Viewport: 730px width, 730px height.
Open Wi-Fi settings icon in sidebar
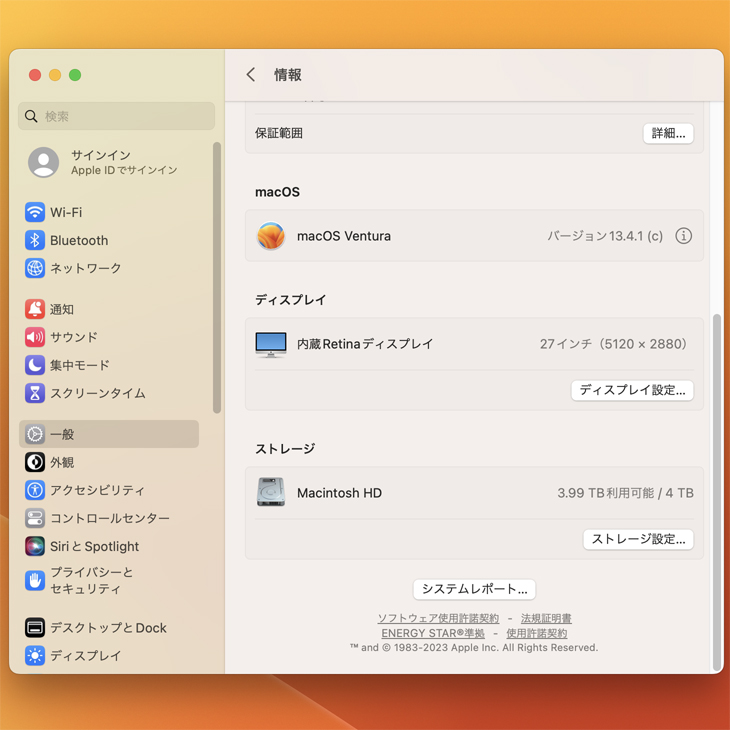pos(35,212)
